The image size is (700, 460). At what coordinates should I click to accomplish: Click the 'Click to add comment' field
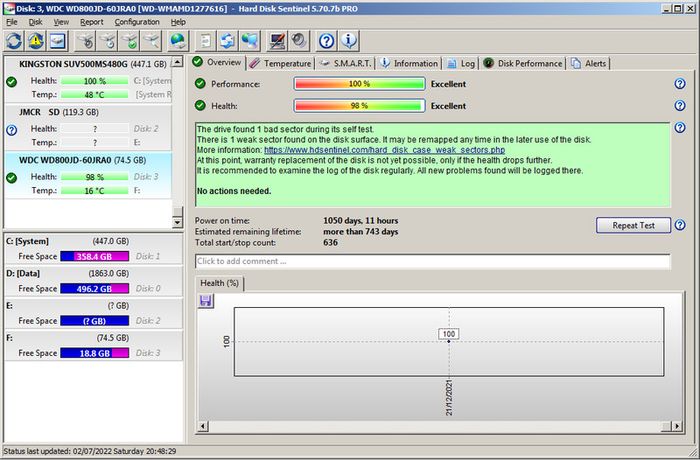(x=432, y=261)
